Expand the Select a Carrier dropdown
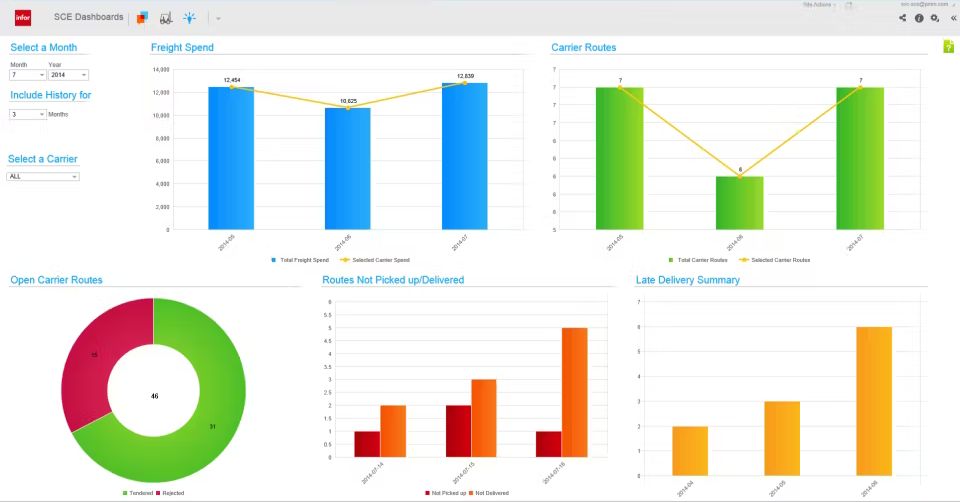The width and height of the screenshot is (960, 502). [x=43, y=177]
